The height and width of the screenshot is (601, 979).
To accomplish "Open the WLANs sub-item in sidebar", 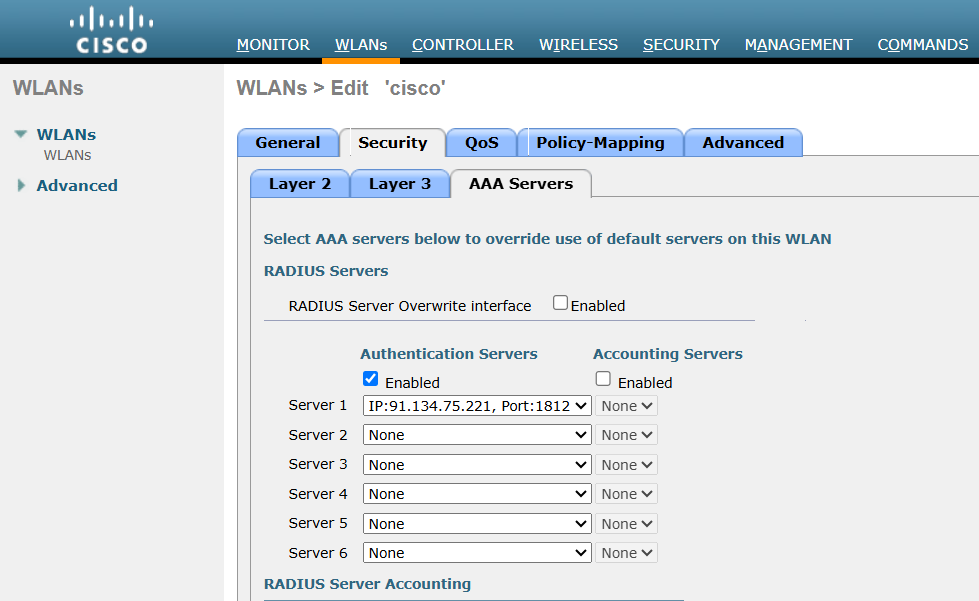I will [x=67, y=155].
